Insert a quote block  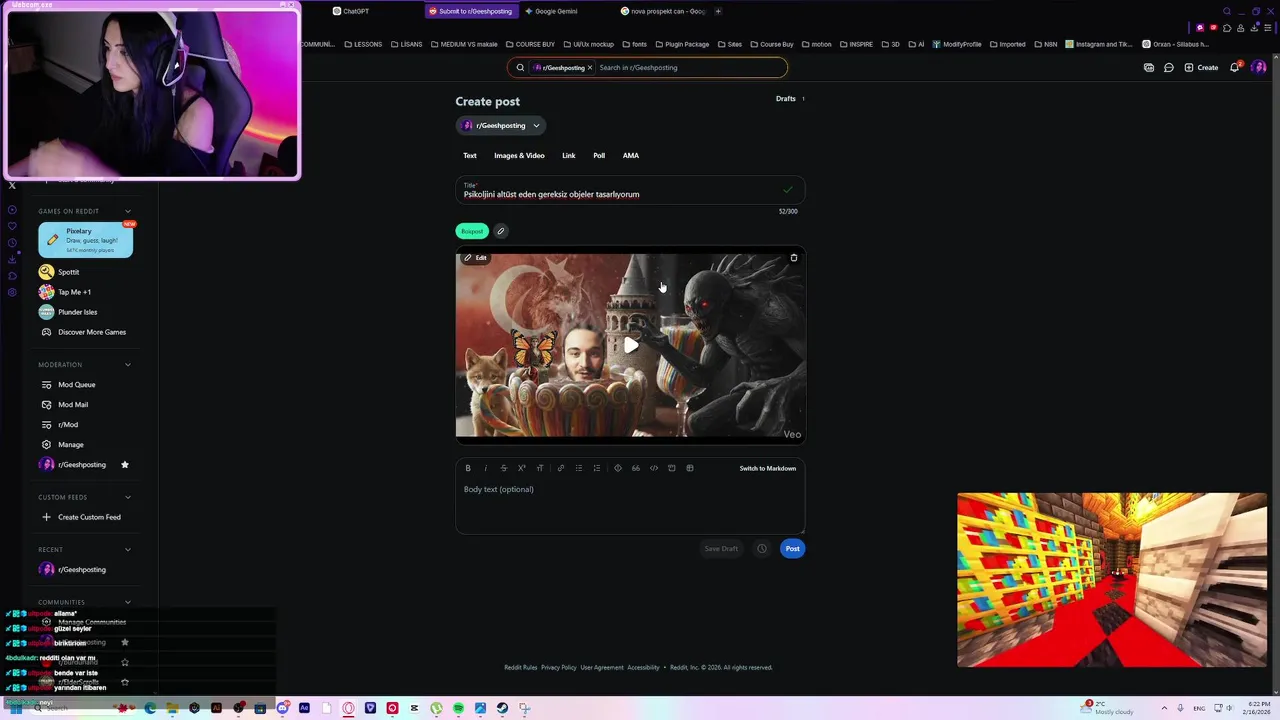[635, 468]
